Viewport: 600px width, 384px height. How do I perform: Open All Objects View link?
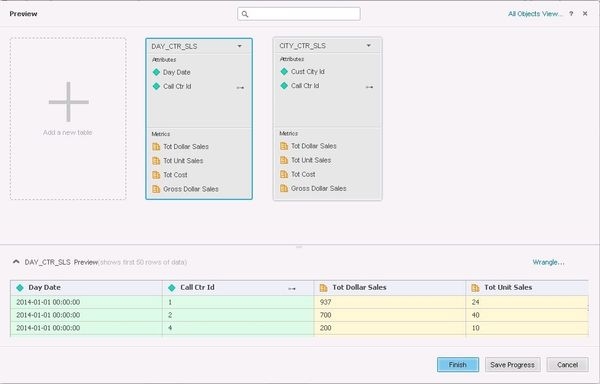point(535,14)
